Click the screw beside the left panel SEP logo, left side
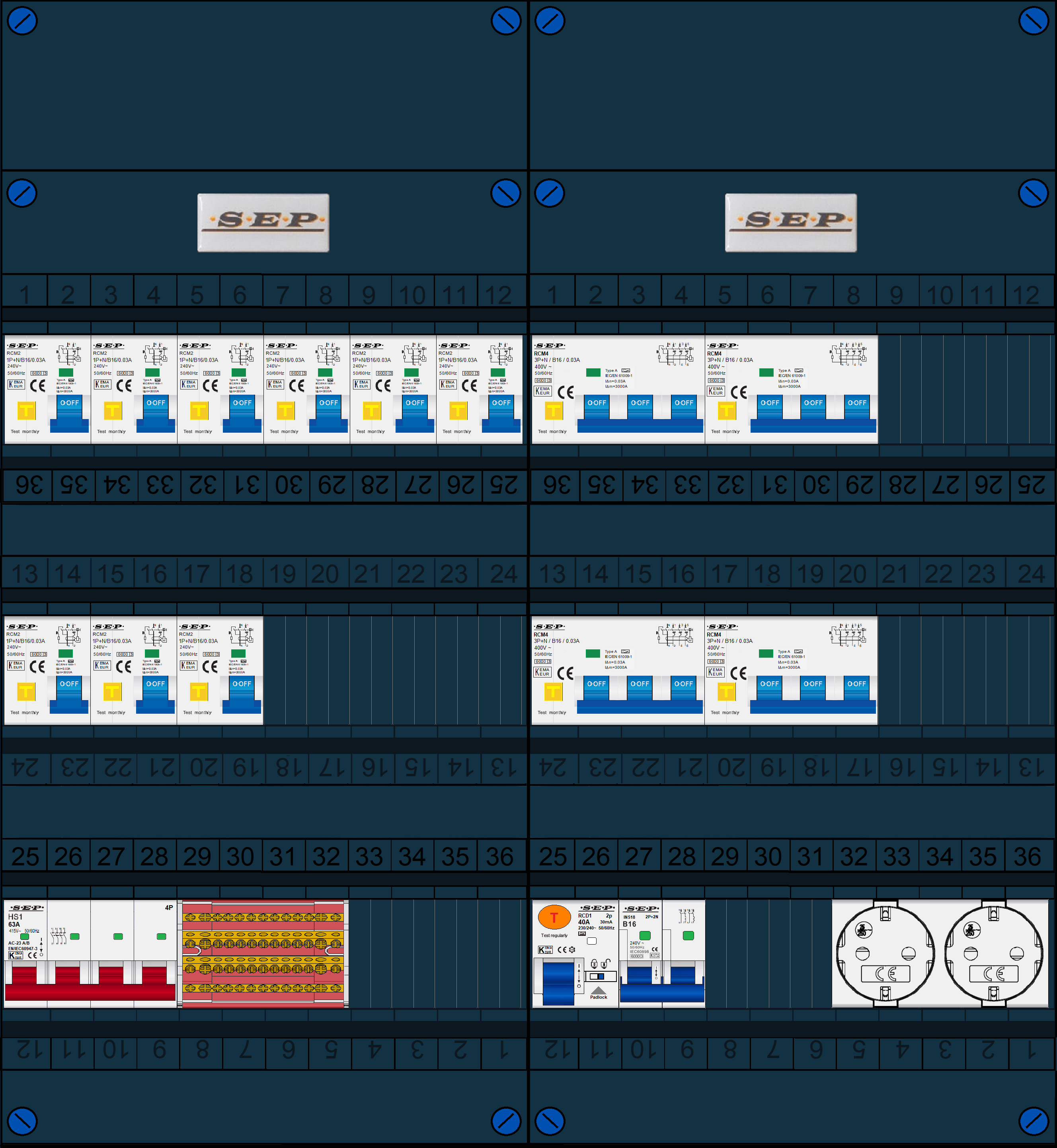Viewport: 1057px width, 1148px height. point(22,193)
